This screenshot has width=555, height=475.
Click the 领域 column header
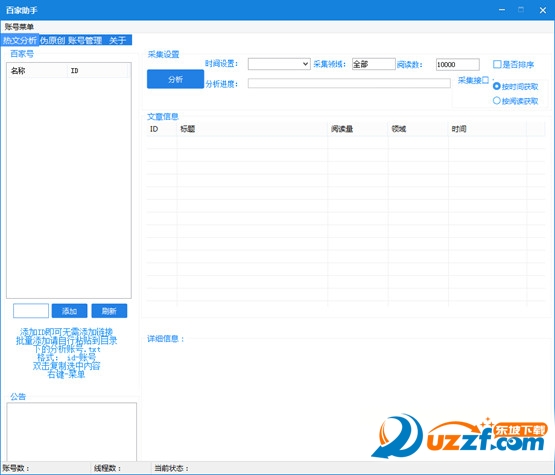click(418, 129)
